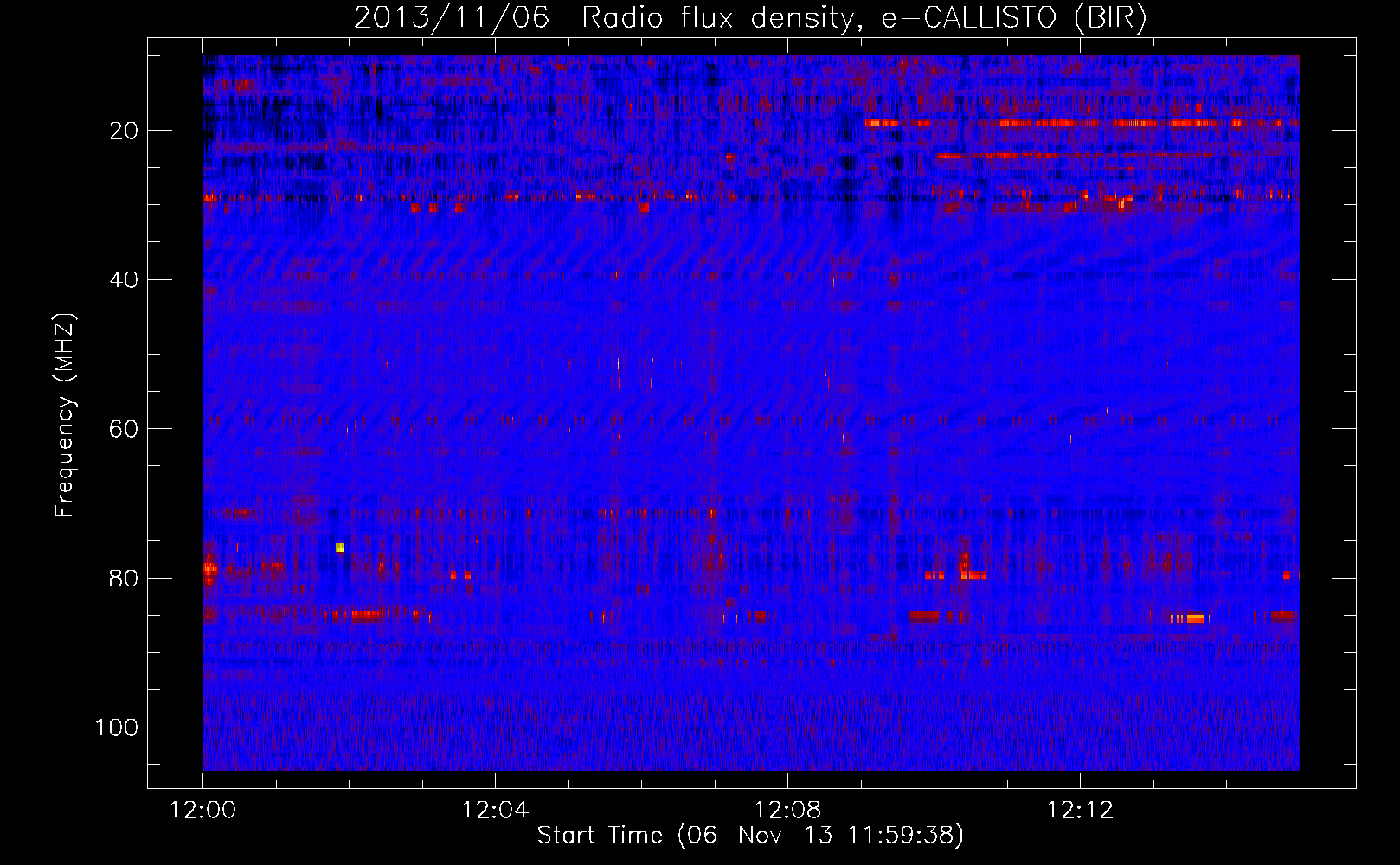This screenshot has height=865, width=1400.
Task: Click the bright yellow pixel near 76 MHz
Action: (x=340, y=548)
